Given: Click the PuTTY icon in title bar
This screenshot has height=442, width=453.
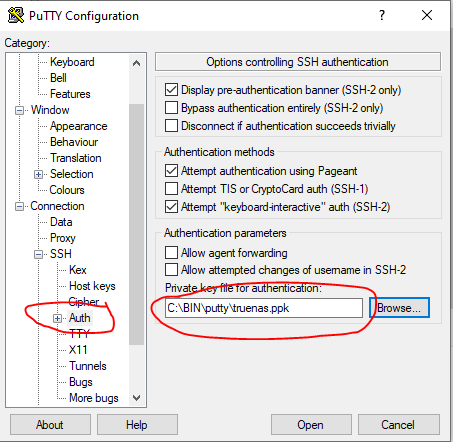Looking at the screenshot, I should [16, 15].
